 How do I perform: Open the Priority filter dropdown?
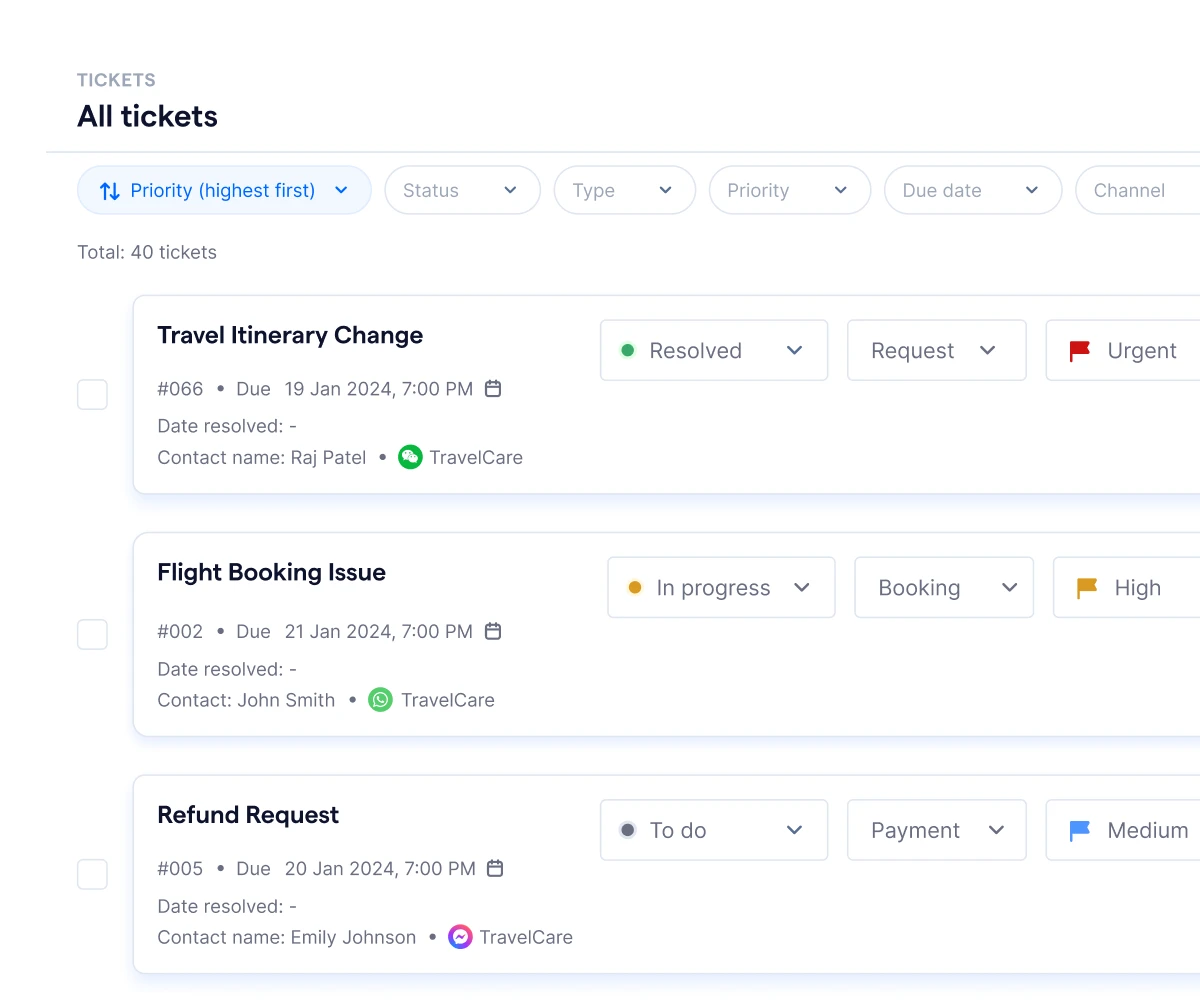(x=790, y=190)
